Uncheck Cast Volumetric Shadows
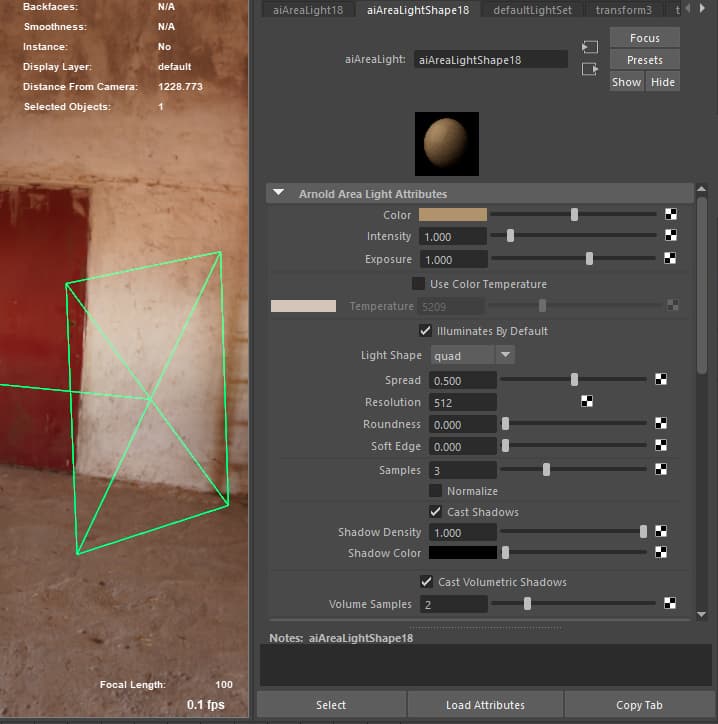 pyautogui.click(x=426, y=582)
